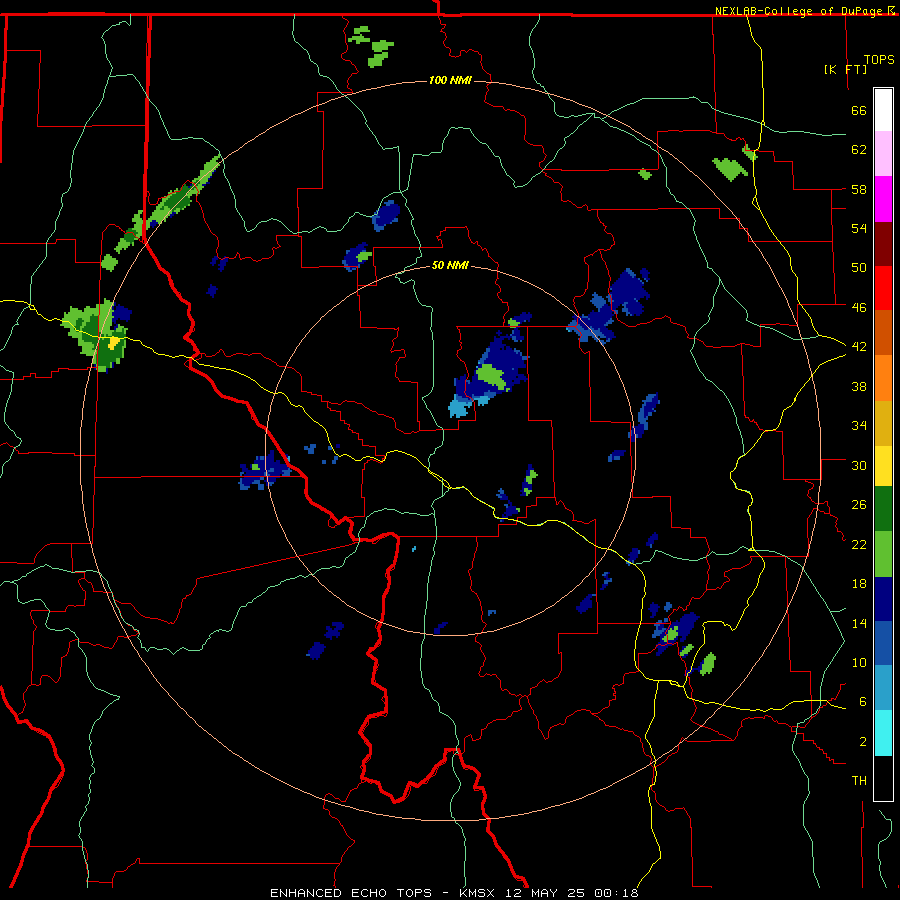Click the TH legend label
The width and height of the screenshot is (900, 900).
pos(859,781)
